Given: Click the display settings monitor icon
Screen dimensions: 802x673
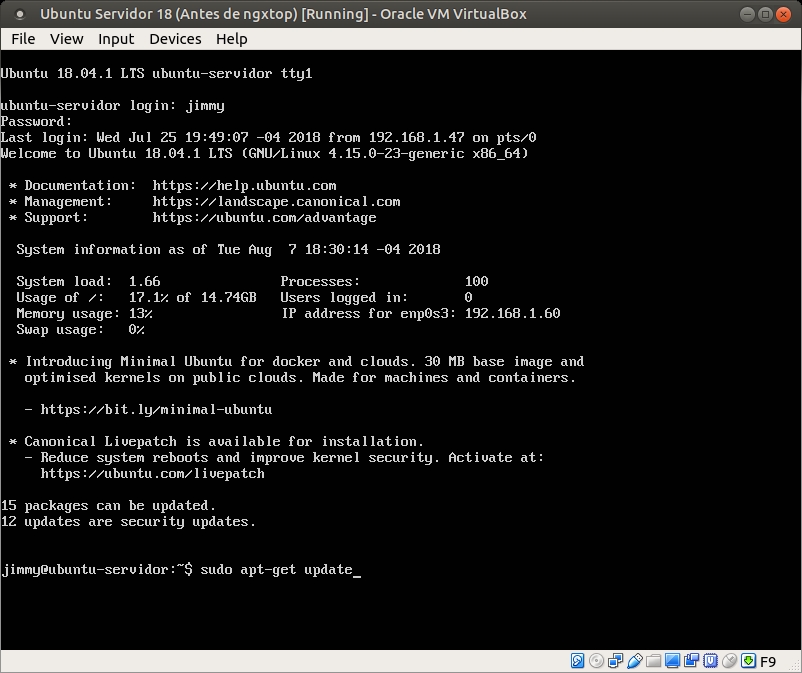Looking at the screenshot, I should pyautogui.click(x=672, y=661).
